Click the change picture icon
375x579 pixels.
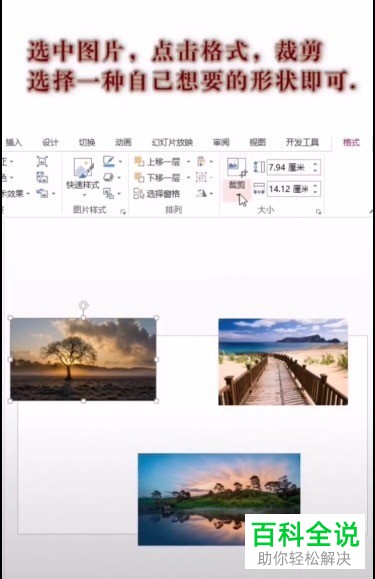42,178
